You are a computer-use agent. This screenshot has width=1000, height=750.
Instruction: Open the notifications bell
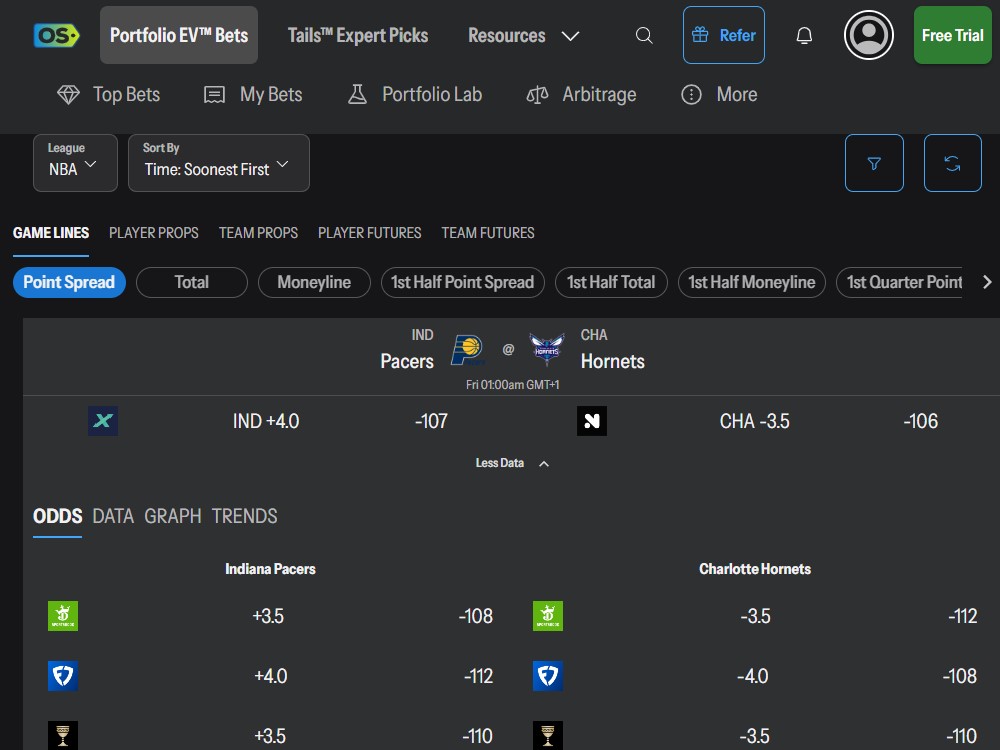pyautogui.click(x=804, y=34)
